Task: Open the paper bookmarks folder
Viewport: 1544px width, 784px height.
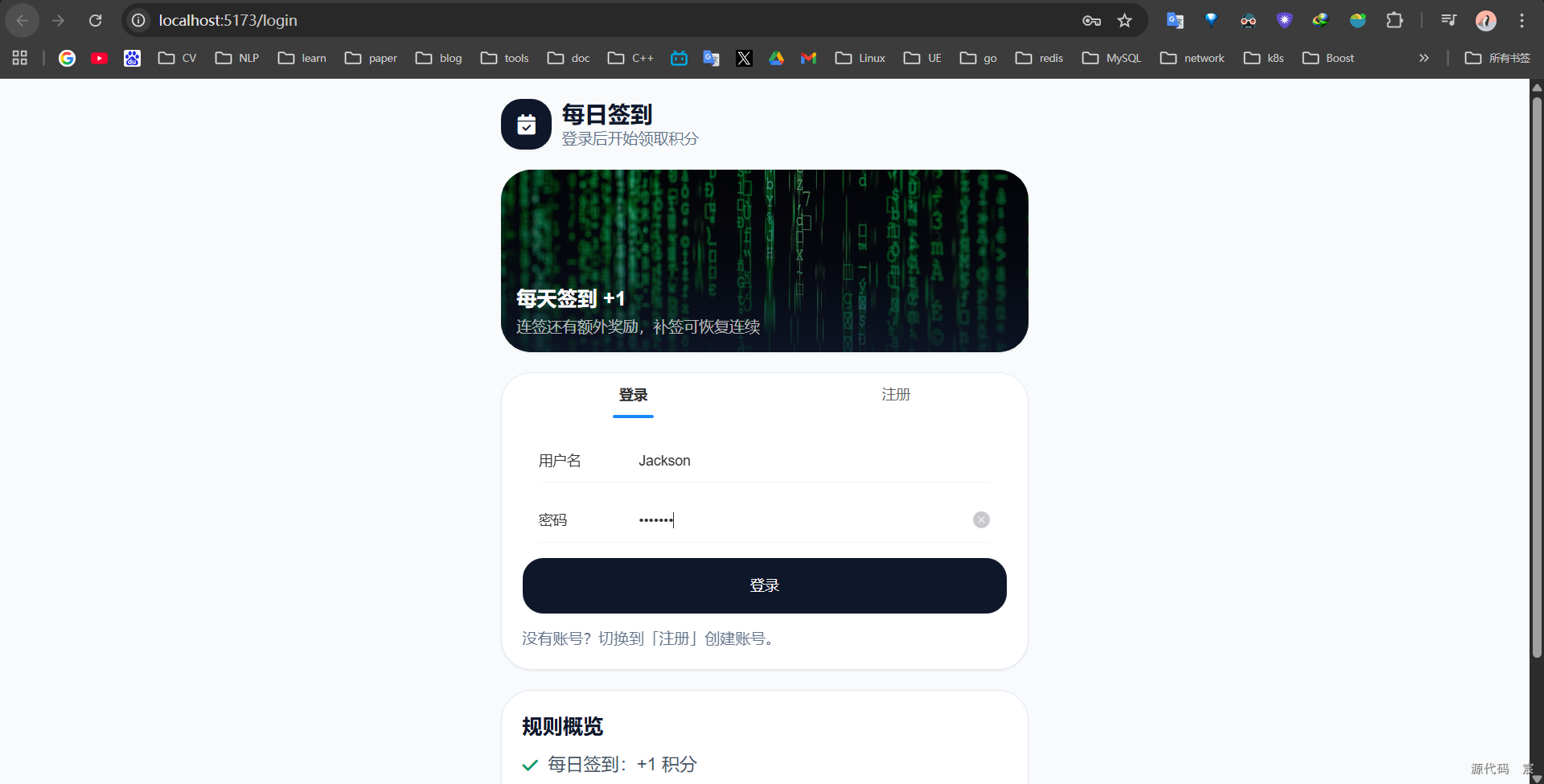Action: tap(371, 58)
